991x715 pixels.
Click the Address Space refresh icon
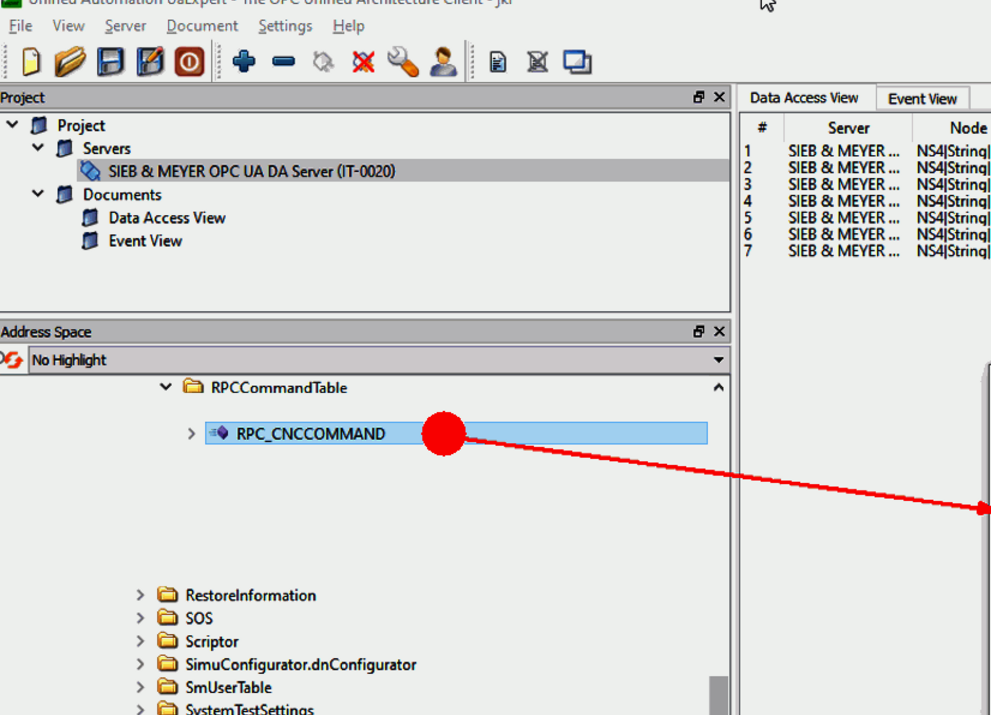[12, 360]
